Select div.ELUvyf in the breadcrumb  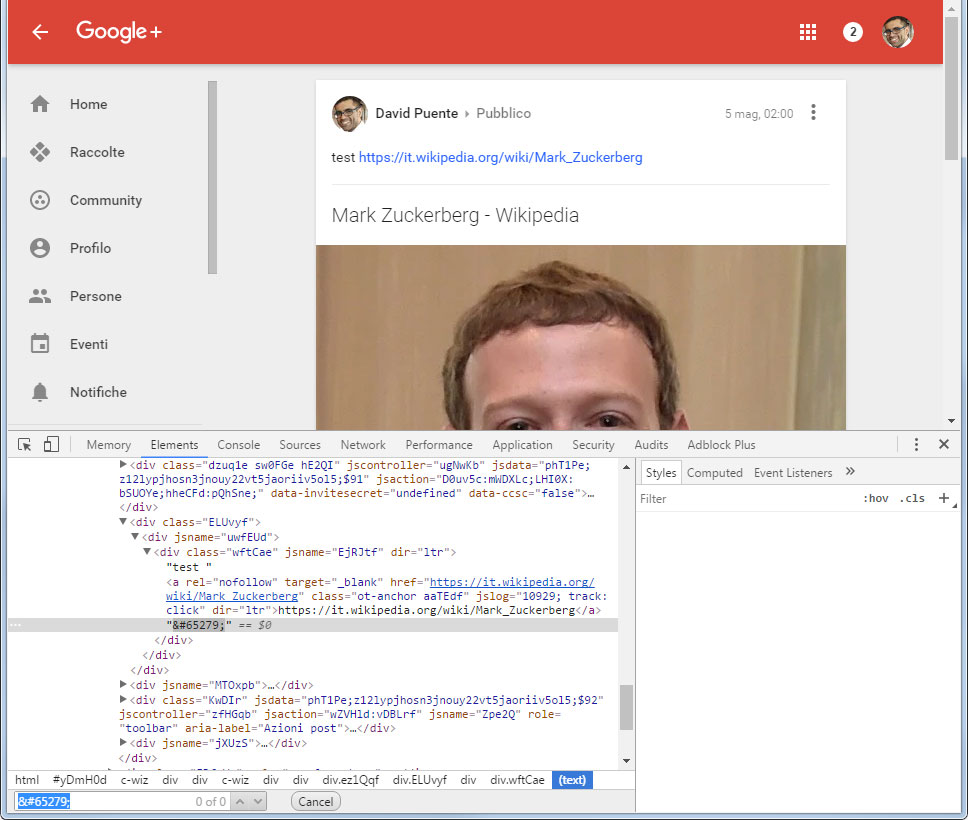pyautogui.click(x=420, y=780)
